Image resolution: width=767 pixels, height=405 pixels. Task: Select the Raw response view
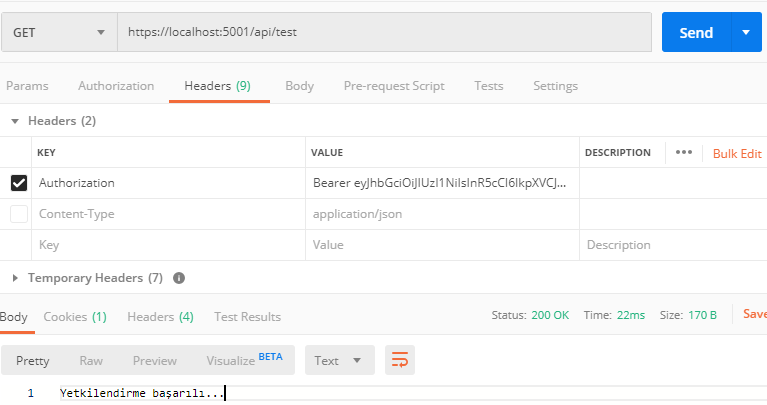click(x=91, y=360)
